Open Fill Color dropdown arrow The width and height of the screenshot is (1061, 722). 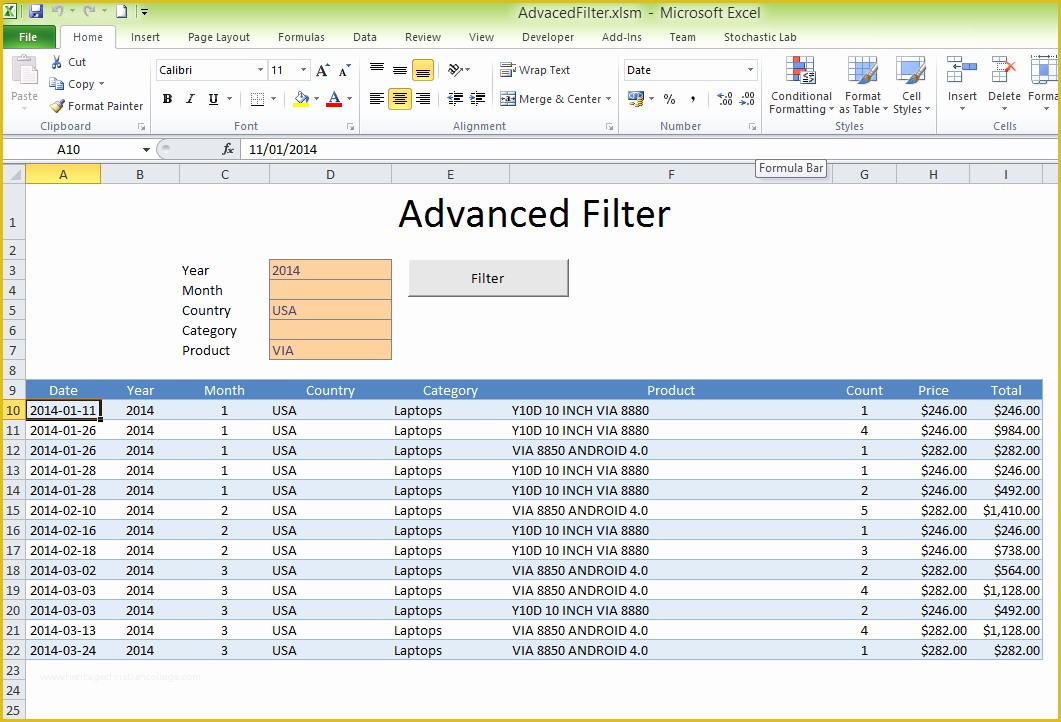[x=316, y=99]
